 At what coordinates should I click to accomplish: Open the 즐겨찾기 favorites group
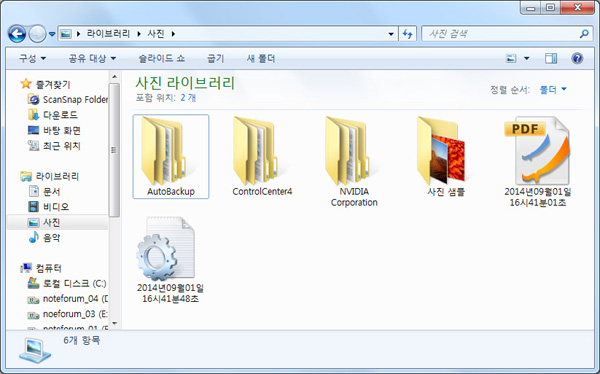(x=45, y=84)
